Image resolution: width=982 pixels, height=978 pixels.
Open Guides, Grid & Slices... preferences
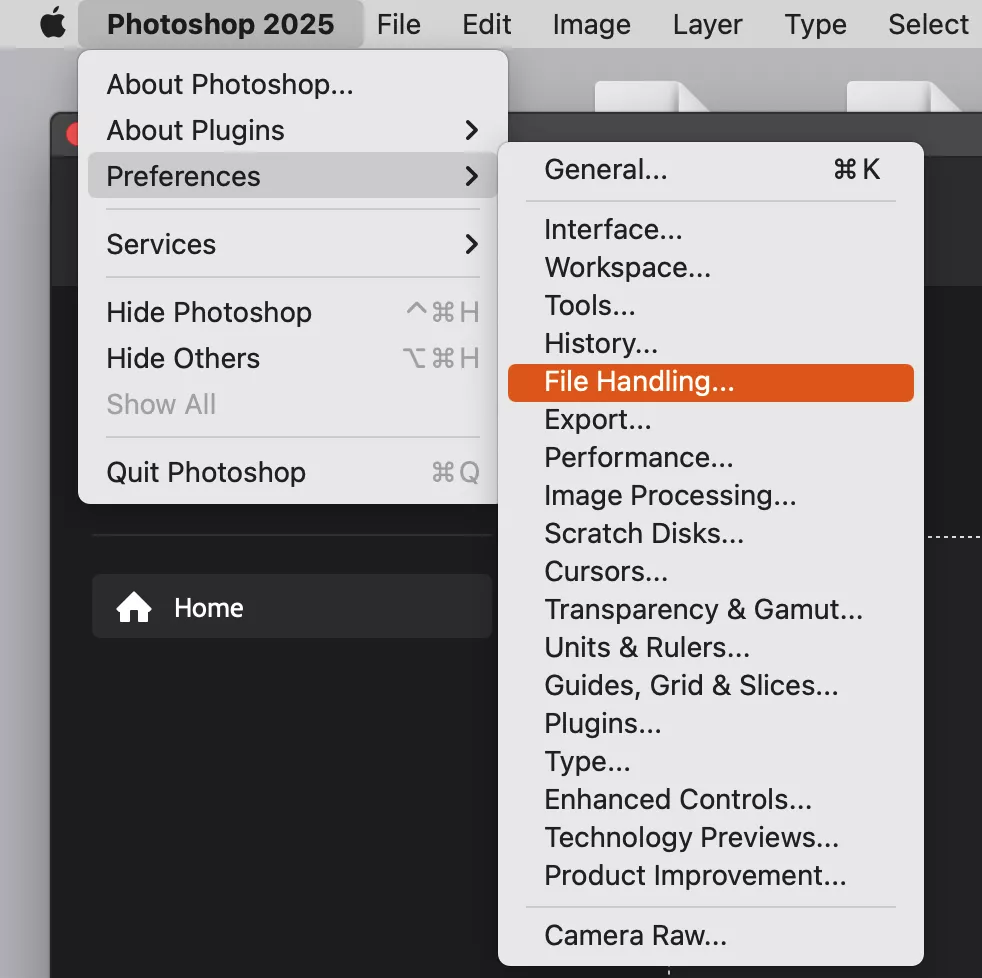click(711, 686)
